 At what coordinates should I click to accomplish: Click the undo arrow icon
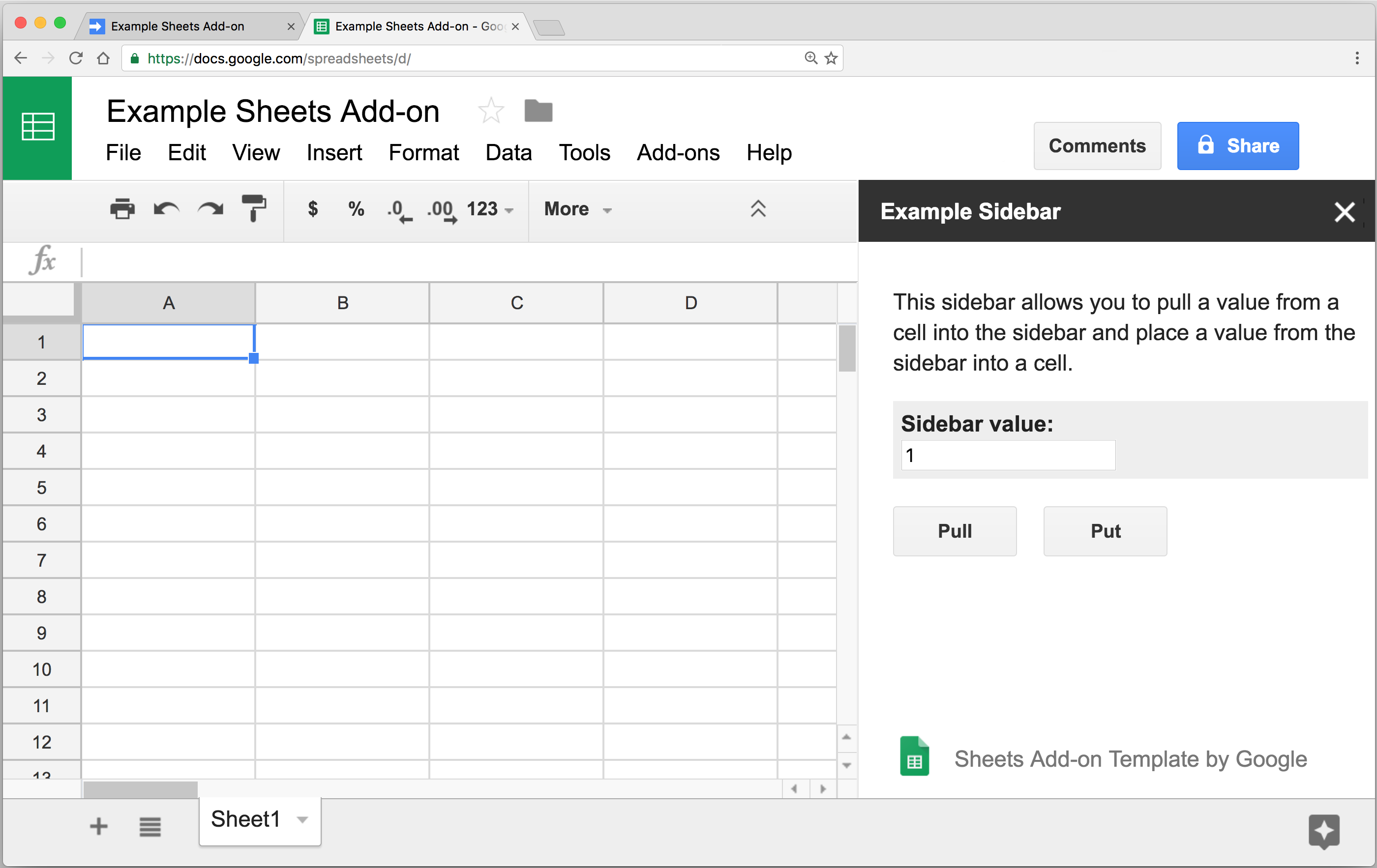(167, 209)
